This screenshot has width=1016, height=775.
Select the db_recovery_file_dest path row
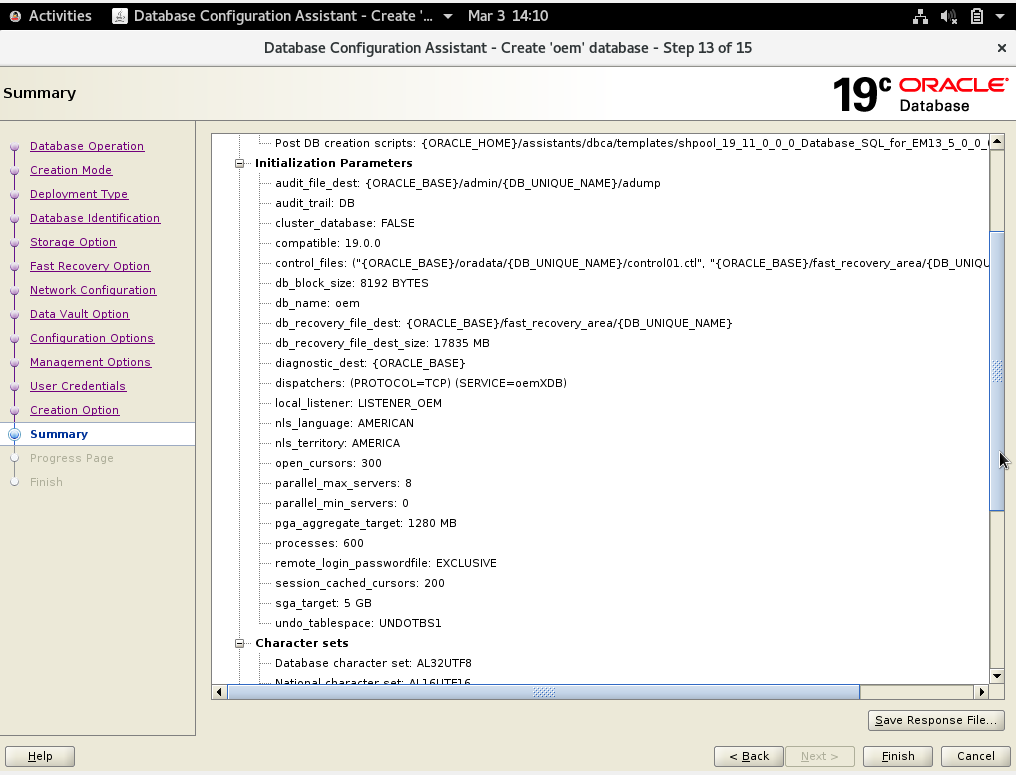pyautogui.click(x=503, y=323)
